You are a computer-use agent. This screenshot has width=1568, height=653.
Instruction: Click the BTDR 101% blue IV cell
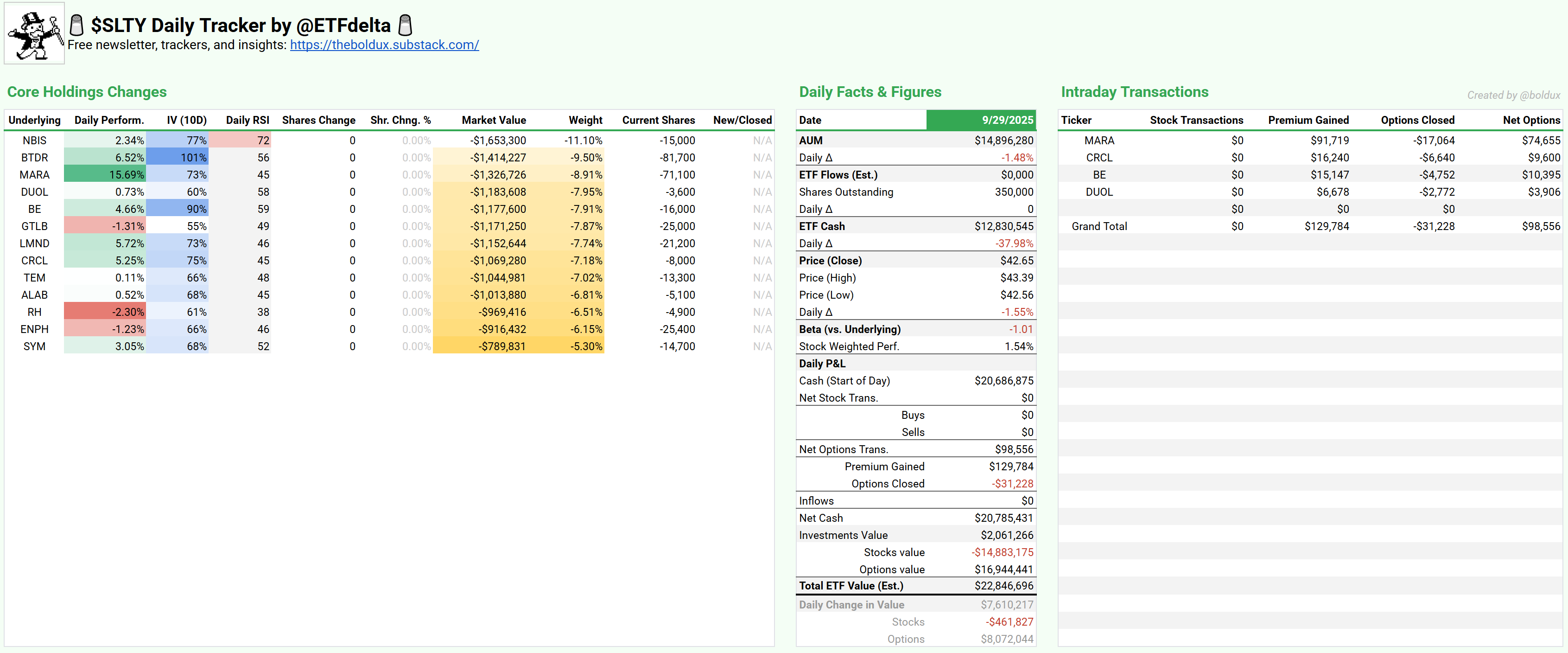point(177,158)
